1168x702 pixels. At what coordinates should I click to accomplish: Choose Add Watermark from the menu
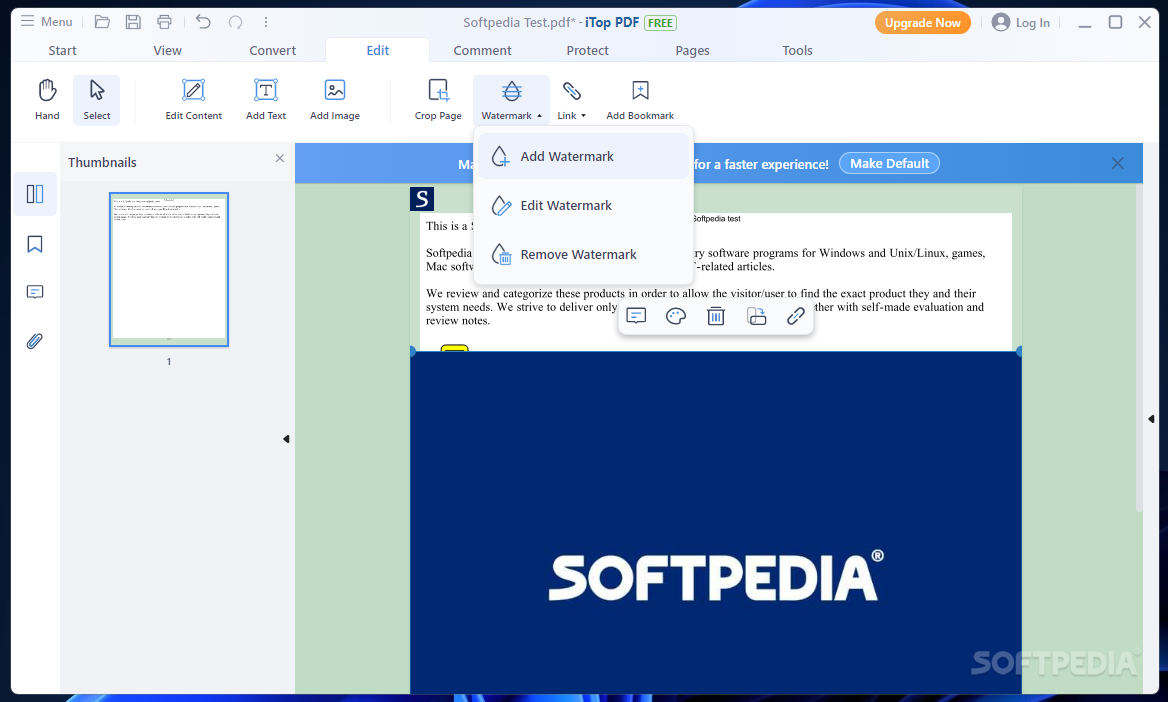(x=583, y=156)
